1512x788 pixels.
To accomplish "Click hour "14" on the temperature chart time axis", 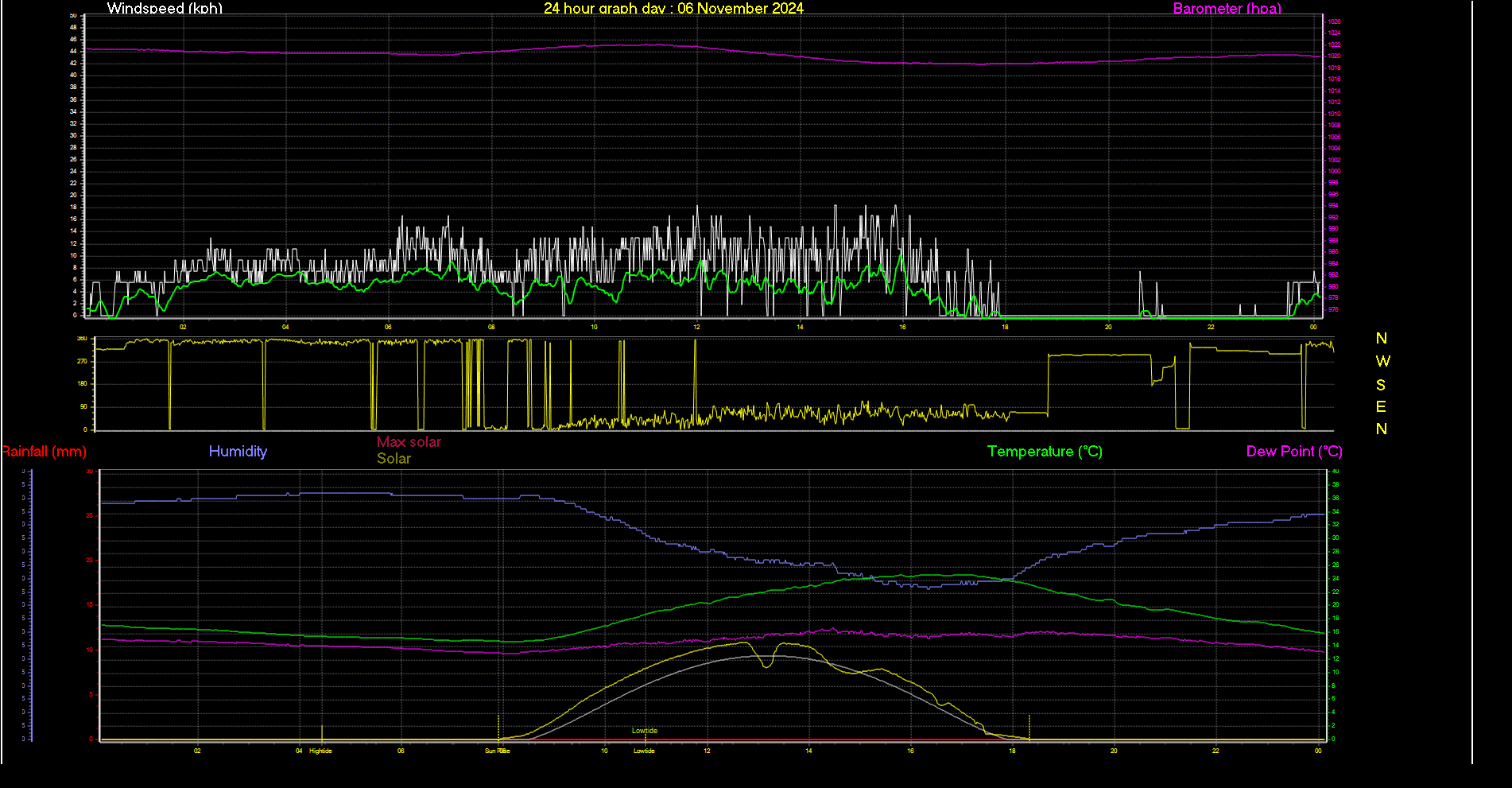I will pos(808,751).
